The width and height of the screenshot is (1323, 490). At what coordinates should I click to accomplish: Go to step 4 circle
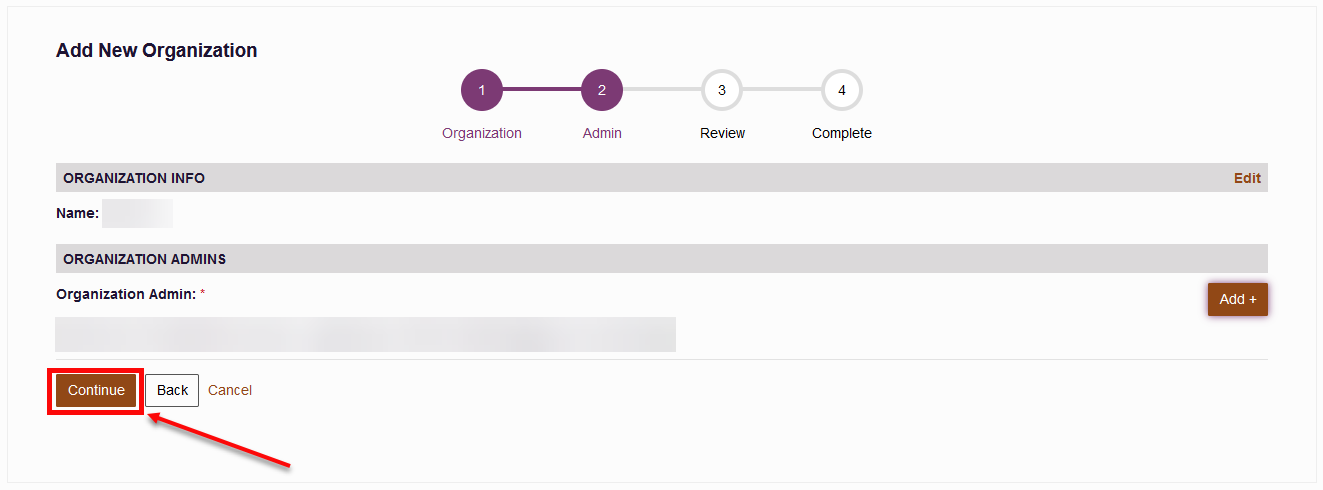(x=842, y=90)
